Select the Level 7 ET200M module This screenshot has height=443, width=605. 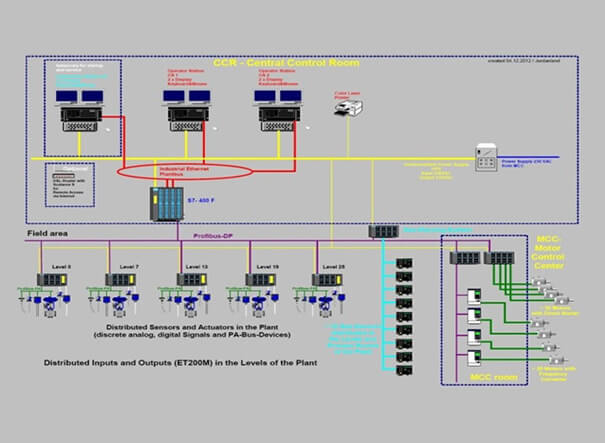(120, 279)
